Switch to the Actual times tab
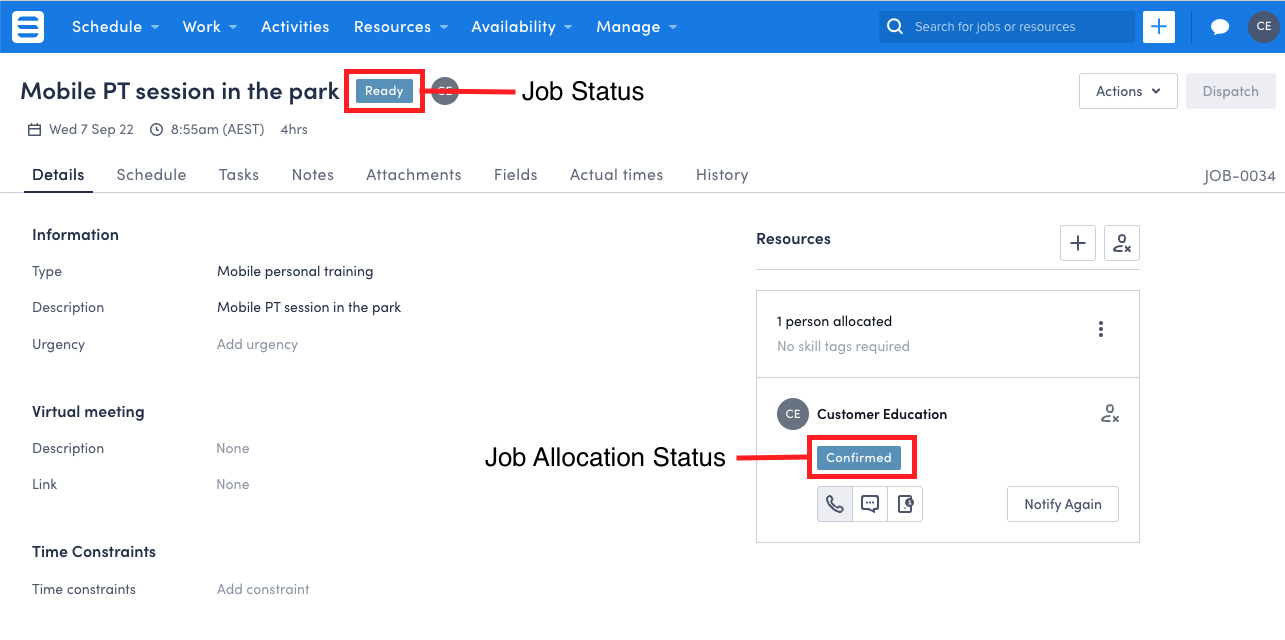This screenshot has height=640, width=1285. coord(616,175)
